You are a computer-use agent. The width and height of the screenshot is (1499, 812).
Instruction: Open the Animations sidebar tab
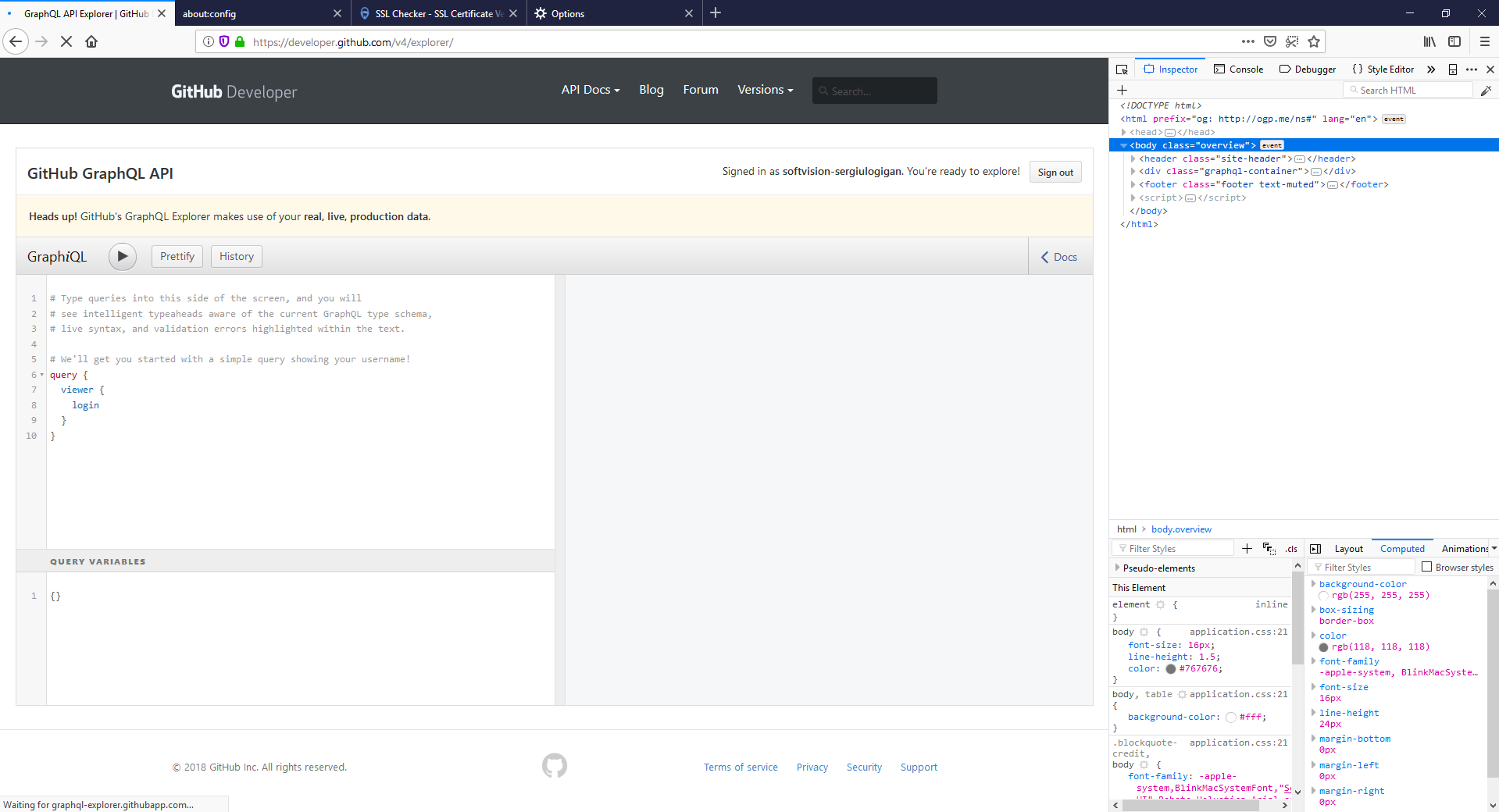(1465, 549)
